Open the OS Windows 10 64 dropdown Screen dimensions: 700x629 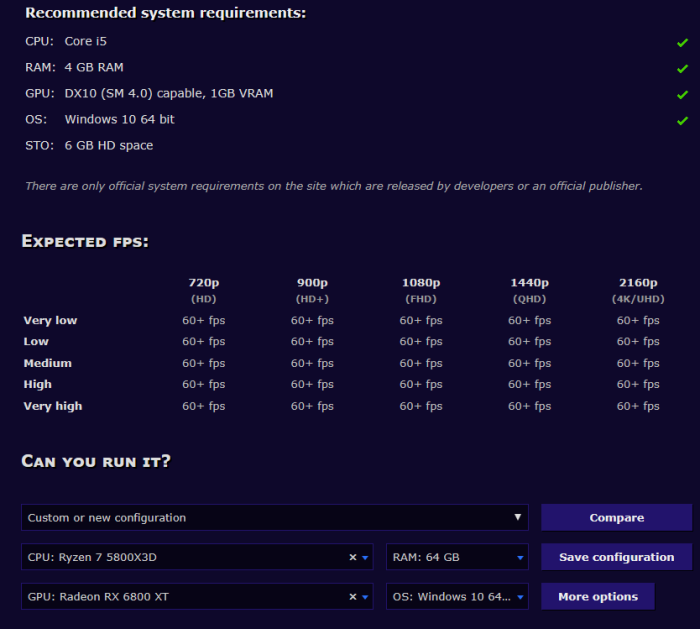tap(457, 596)
